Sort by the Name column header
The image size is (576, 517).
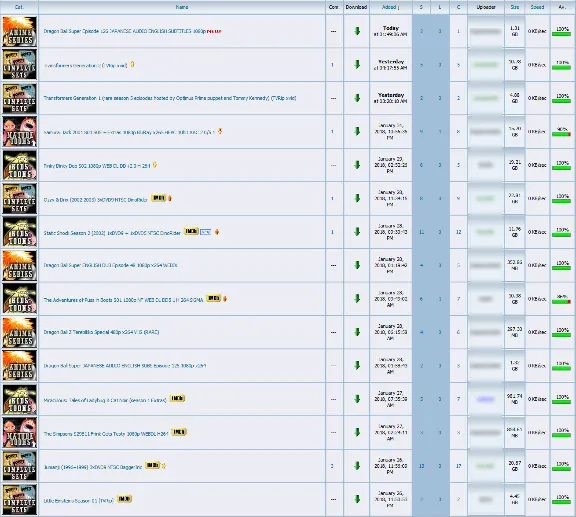pos(182,7)
